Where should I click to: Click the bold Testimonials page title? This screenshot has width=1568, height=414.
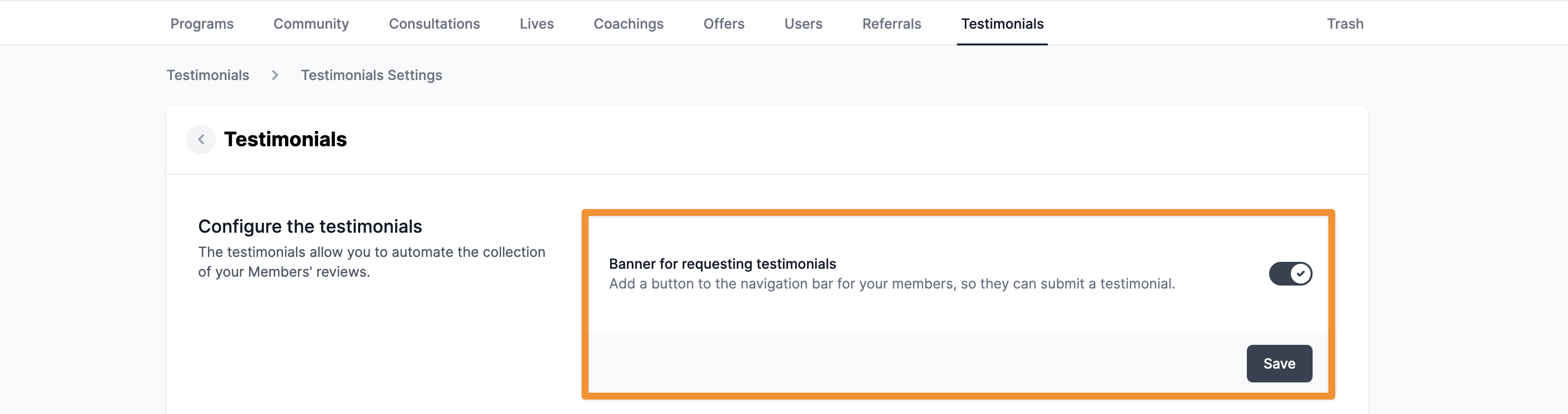pos(285,139)
